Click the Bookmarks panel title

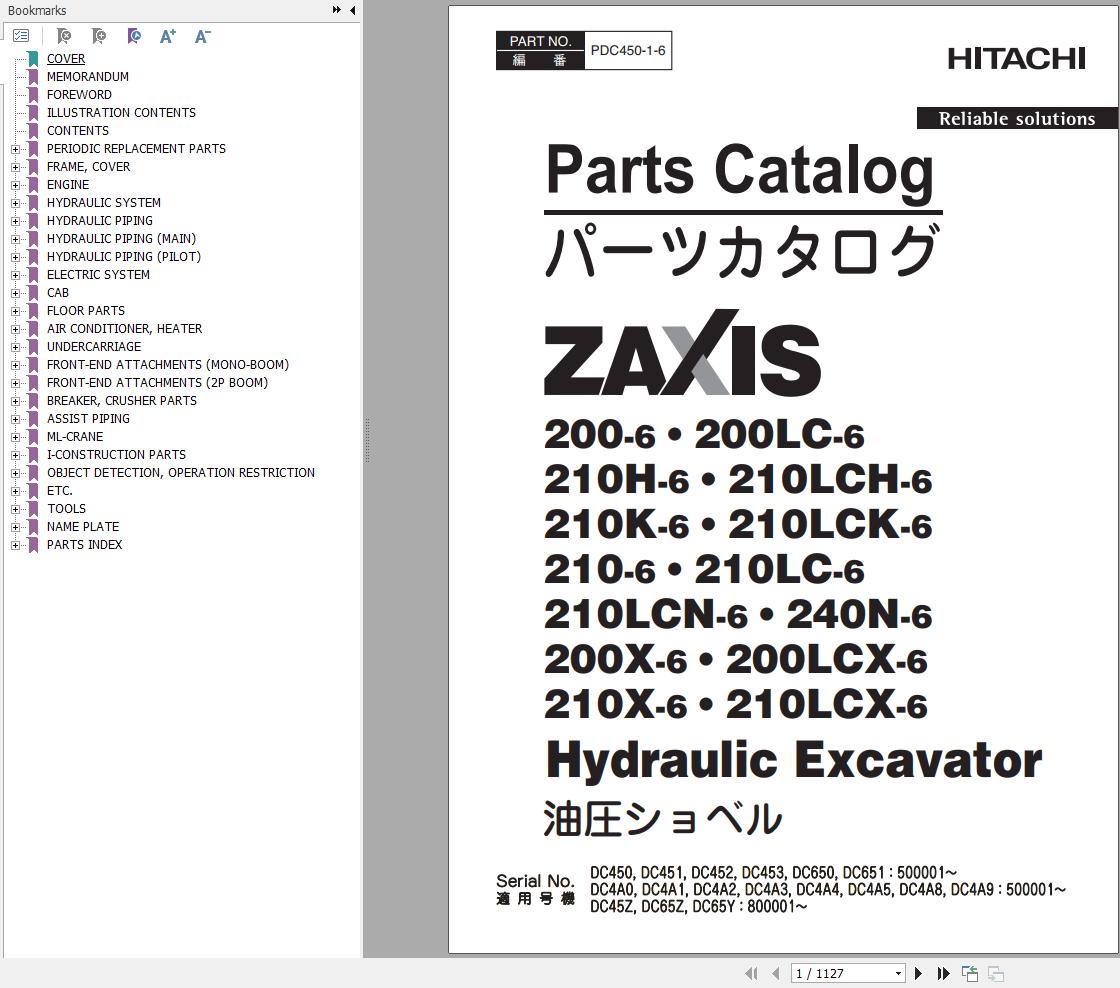(37, 11)
